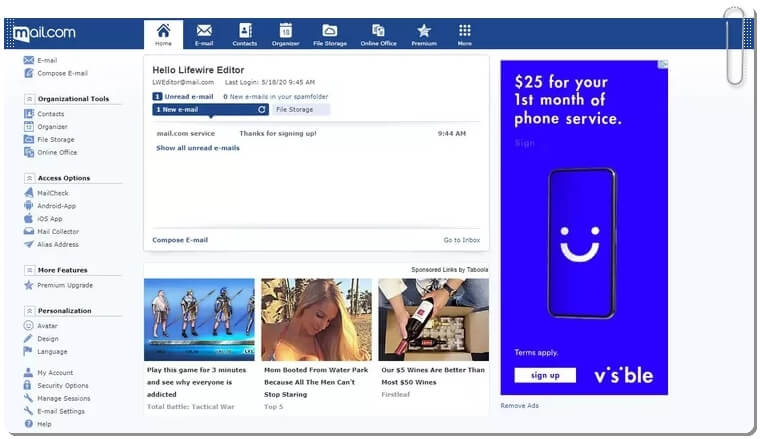
Task: Click Show all unread e-mails link
Action: [198, 148]
